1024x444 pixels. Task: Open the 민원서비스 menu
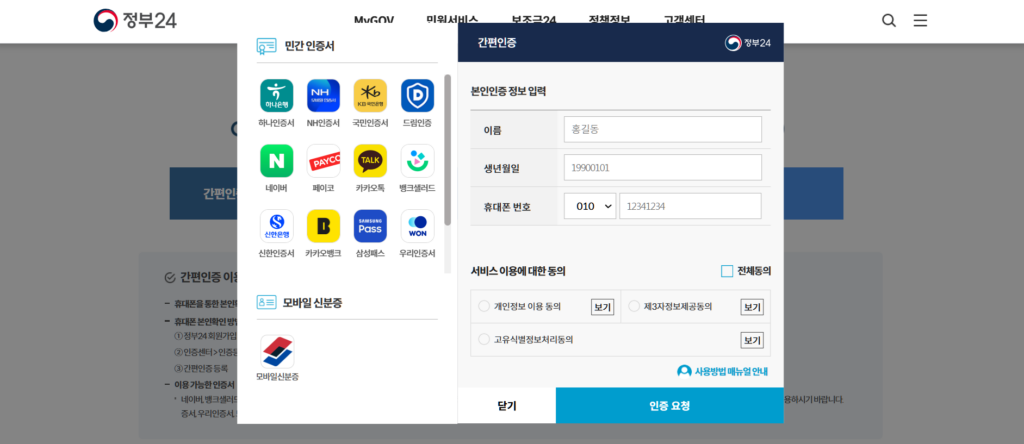click(452, 20)
